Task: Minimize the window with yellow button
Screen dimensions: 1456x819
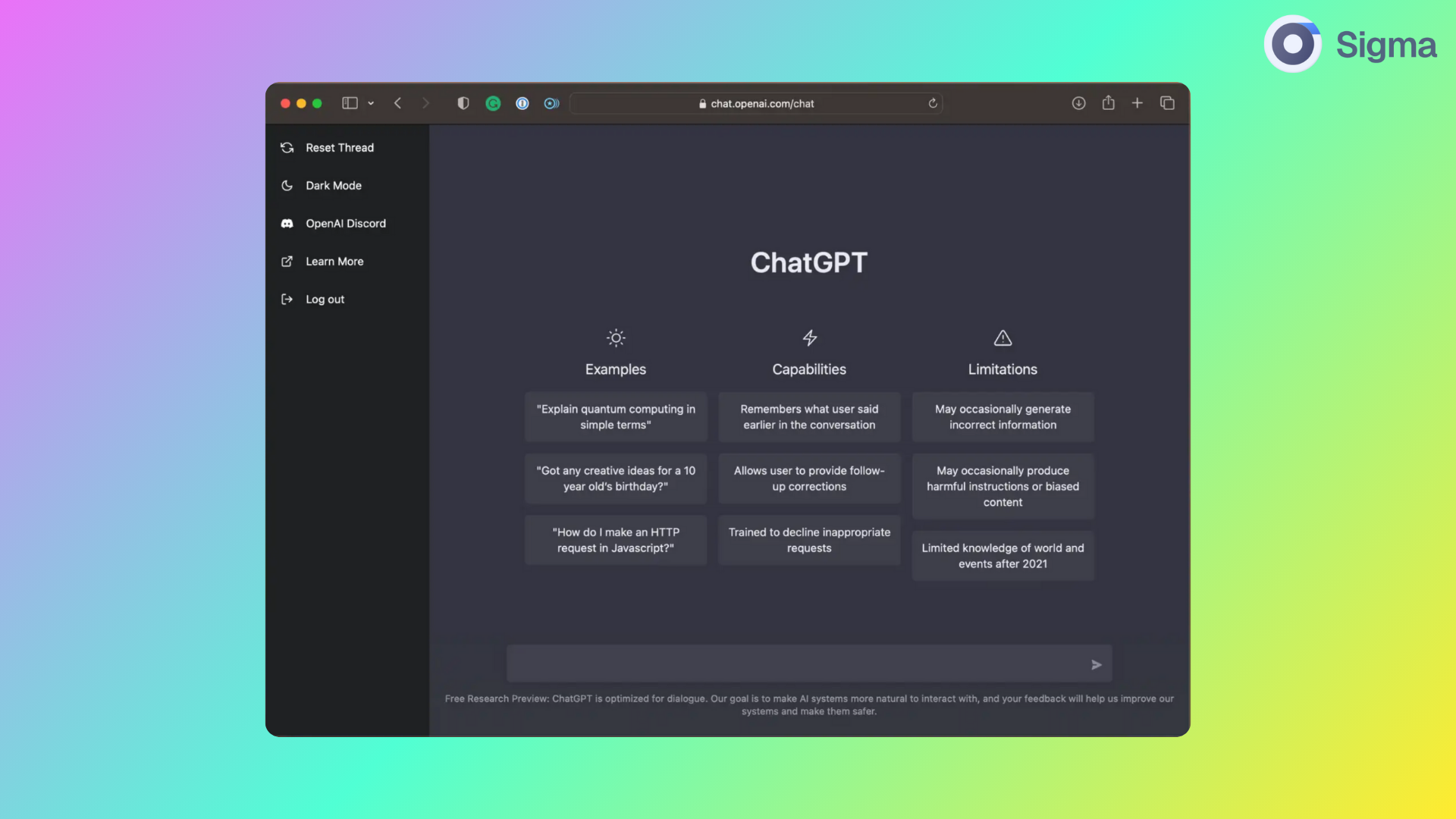Action: click(301, 103)
